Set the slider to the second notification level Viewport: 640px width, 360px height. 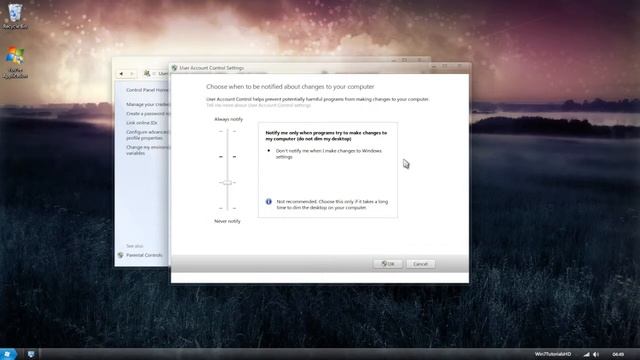pos(227,157)
